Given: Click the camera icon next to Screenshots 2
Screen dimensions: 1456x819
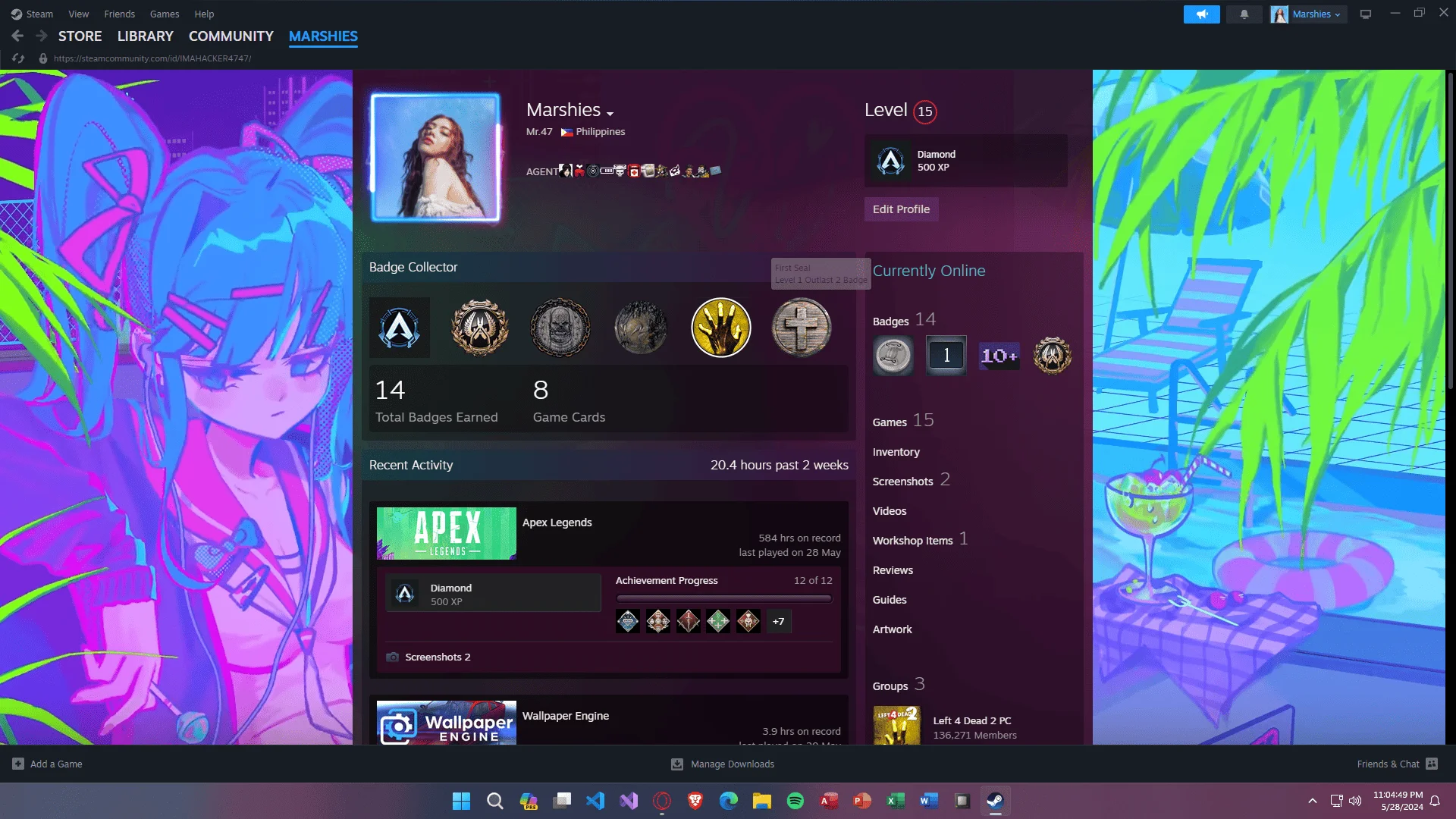Looking at the screenshot, I should (x=392, y=657).
